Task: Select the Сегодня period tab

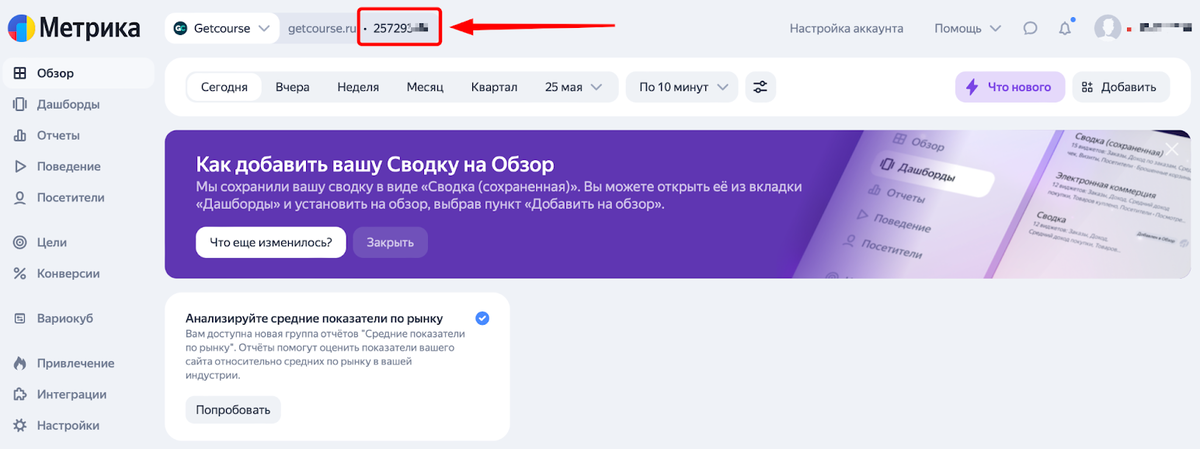Action: point(224,87)
